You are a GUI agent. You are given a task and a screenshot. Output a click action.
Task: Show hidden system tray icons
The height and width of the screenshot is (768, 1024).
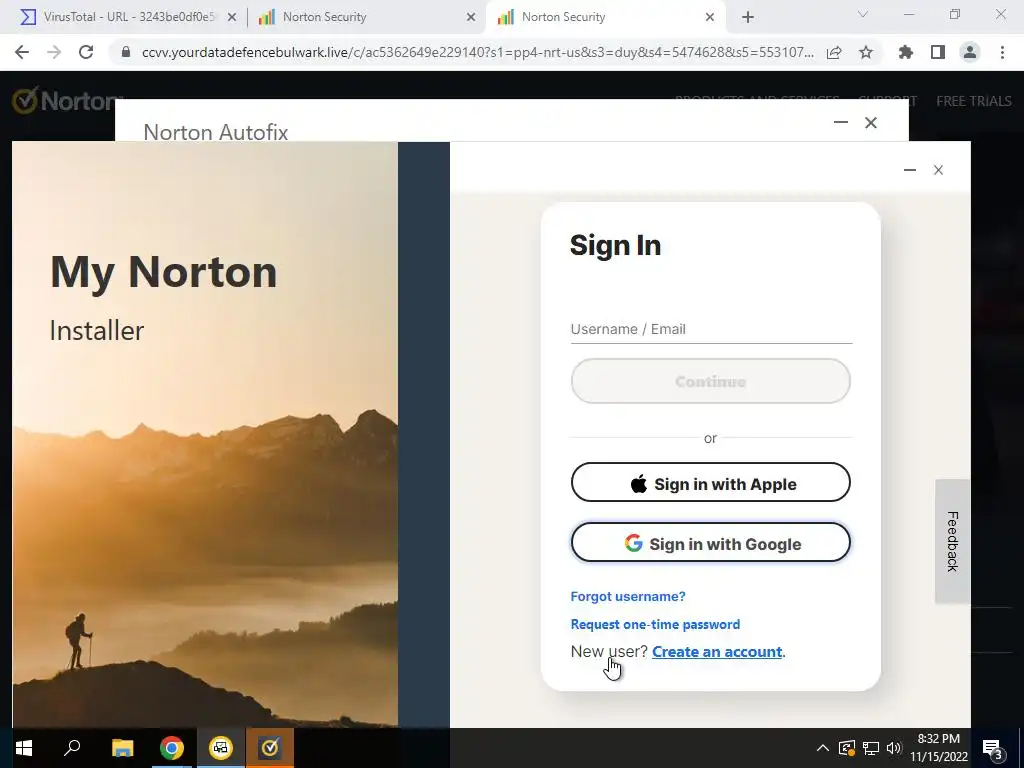point(823,748)
